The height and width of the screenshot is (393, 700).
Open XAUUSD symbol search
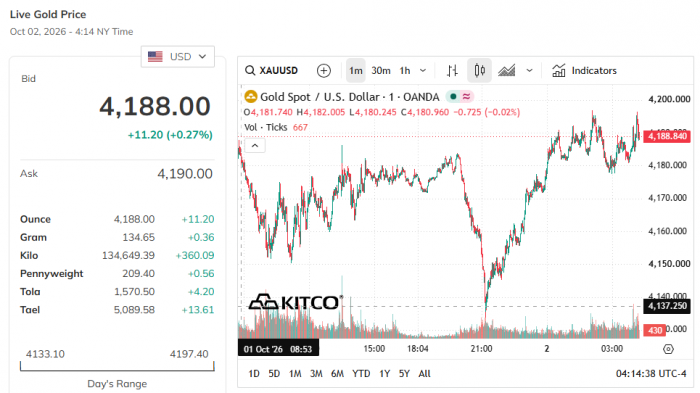271,71
